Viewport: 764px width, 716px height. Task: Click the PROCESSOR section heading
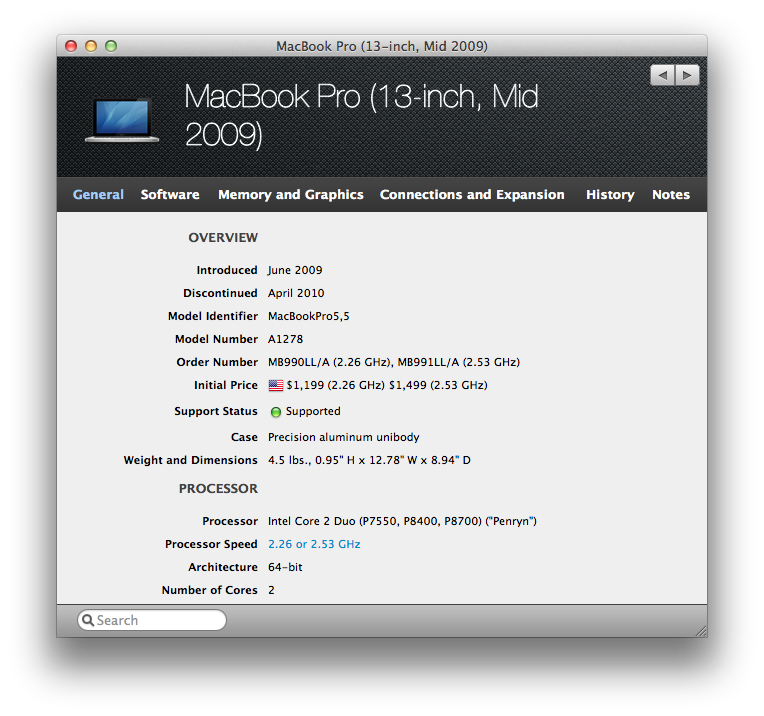(218, 488)
